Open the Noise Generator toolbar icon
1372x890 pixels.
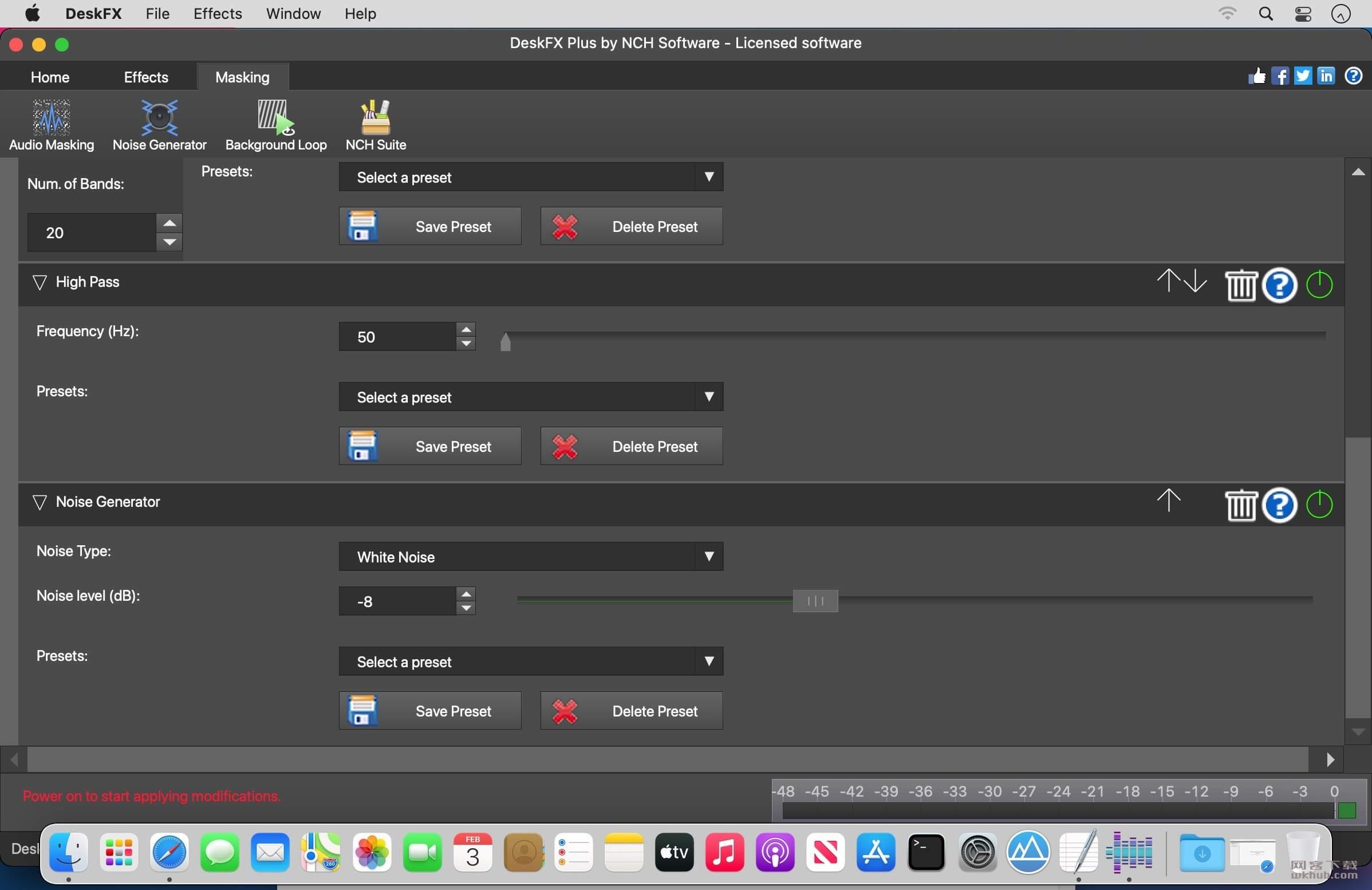coord(159,125)
